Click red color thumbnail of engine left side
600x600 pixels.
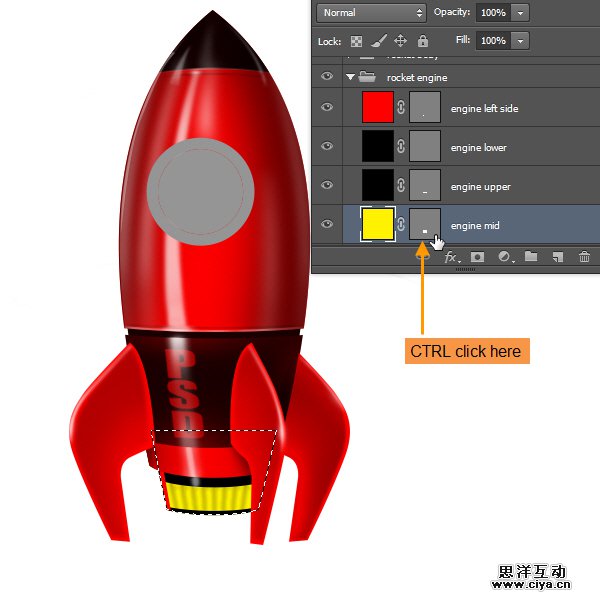point(378,107)
